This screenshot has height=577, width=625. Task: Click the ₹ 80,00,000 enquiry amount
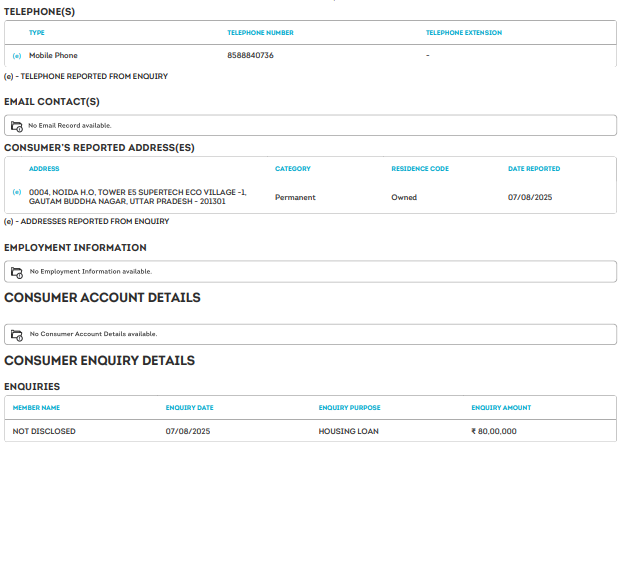click(x=493, y=432)
